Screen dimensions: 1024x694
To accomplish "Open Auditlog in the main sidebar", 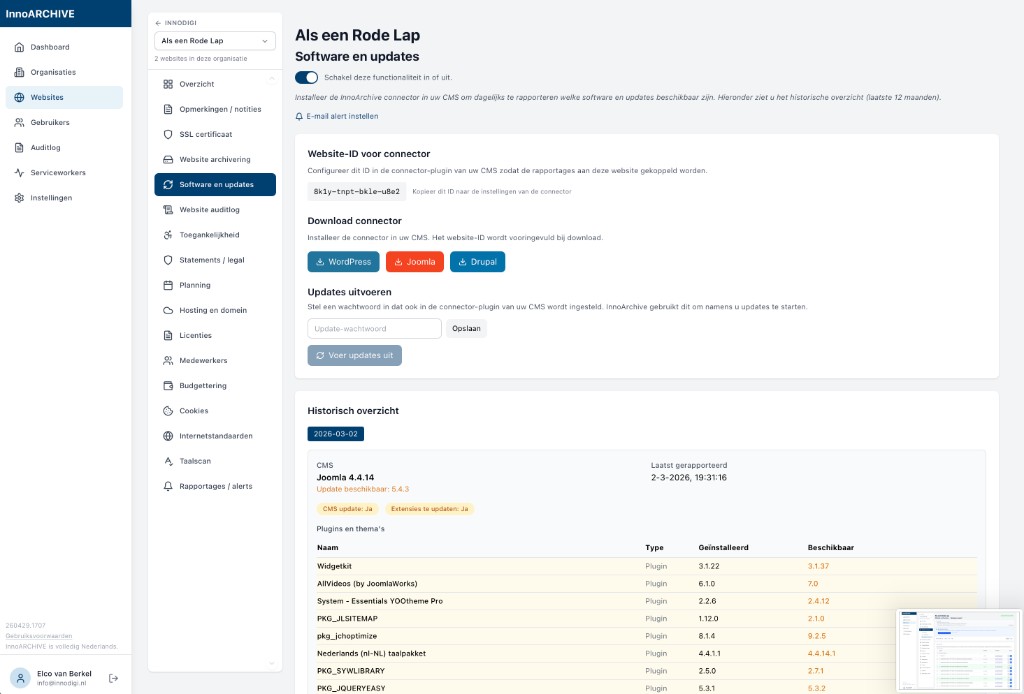I will [x=45, y=148].
